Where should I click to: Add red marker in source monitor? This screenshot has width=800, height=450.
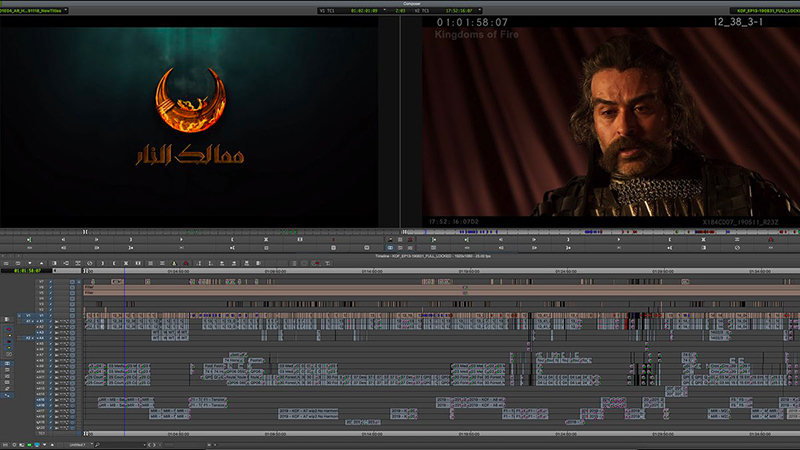coord(333,239)
